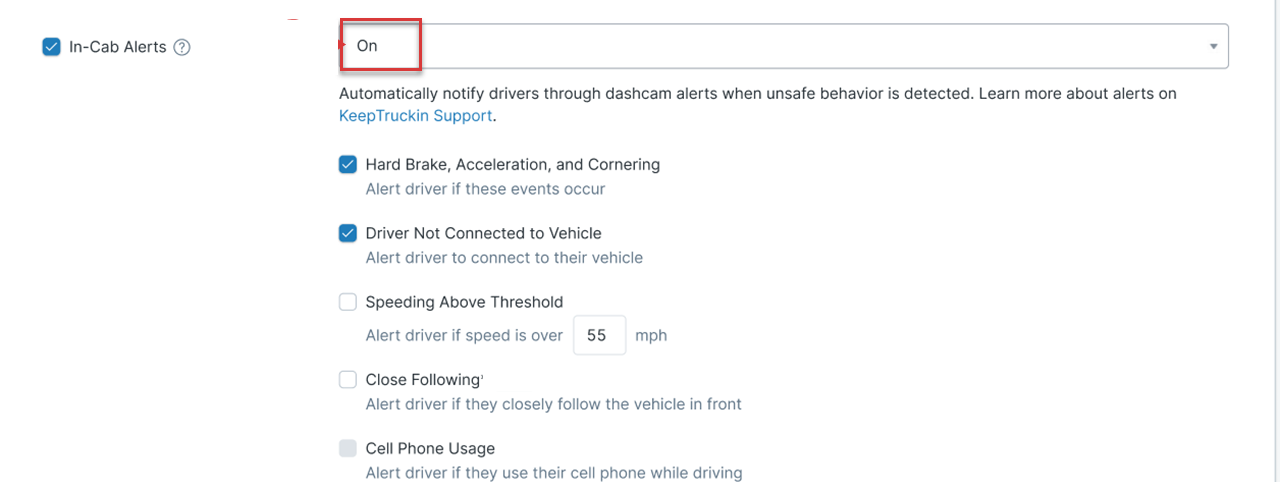
Task: Click the footnote superscript after Close Following
Action: 483,375
